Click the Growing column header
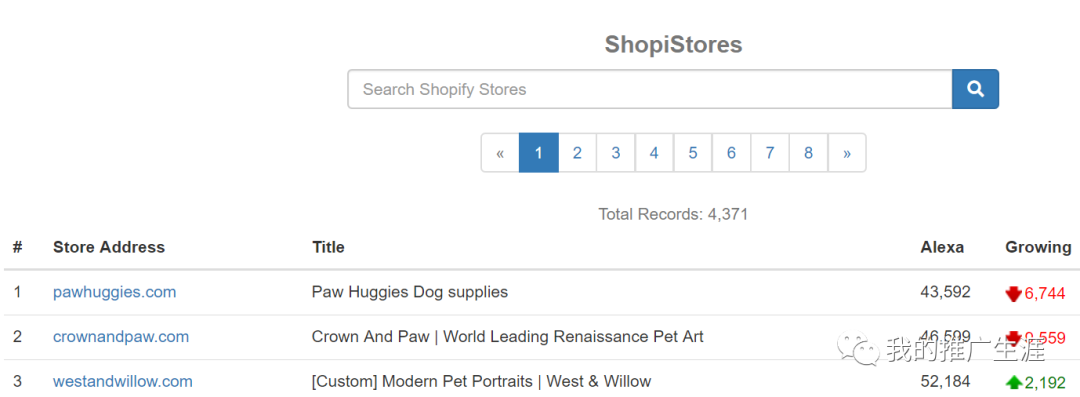1080x397 pixels. coord(1038,247)
